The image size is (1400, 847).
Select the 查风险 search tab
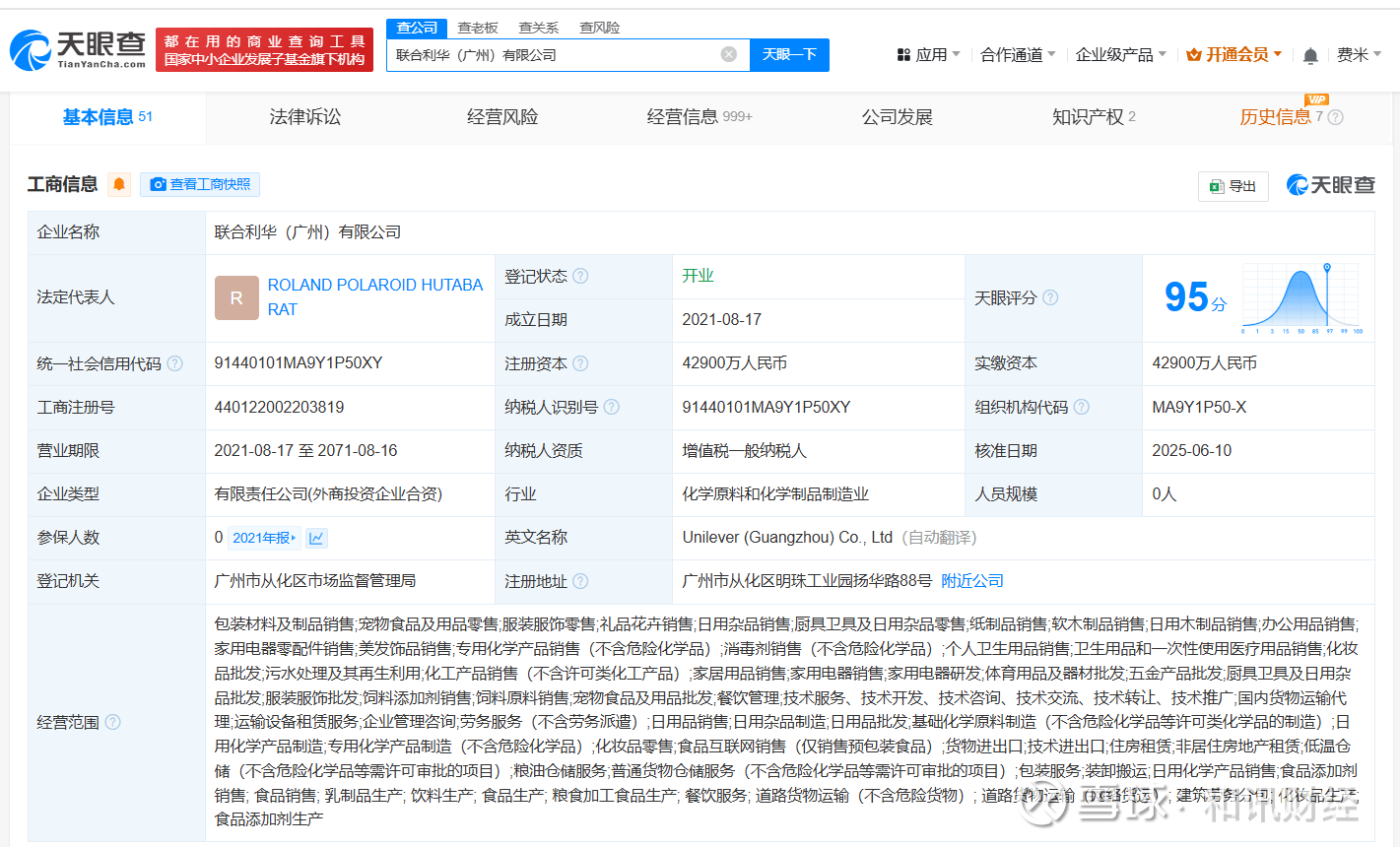pyautogui.click(x=599, y=28)
